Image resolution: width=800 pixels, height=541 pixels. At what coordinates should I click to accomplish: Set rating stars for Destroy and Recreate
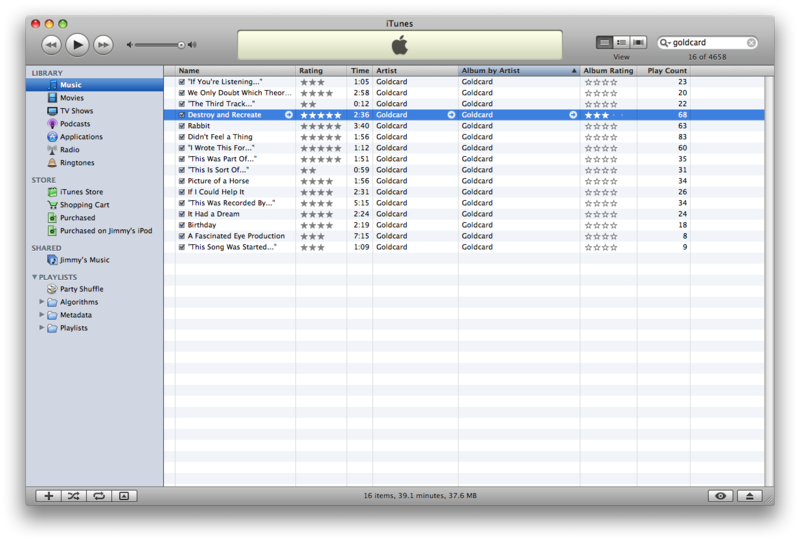click(320, 115)
